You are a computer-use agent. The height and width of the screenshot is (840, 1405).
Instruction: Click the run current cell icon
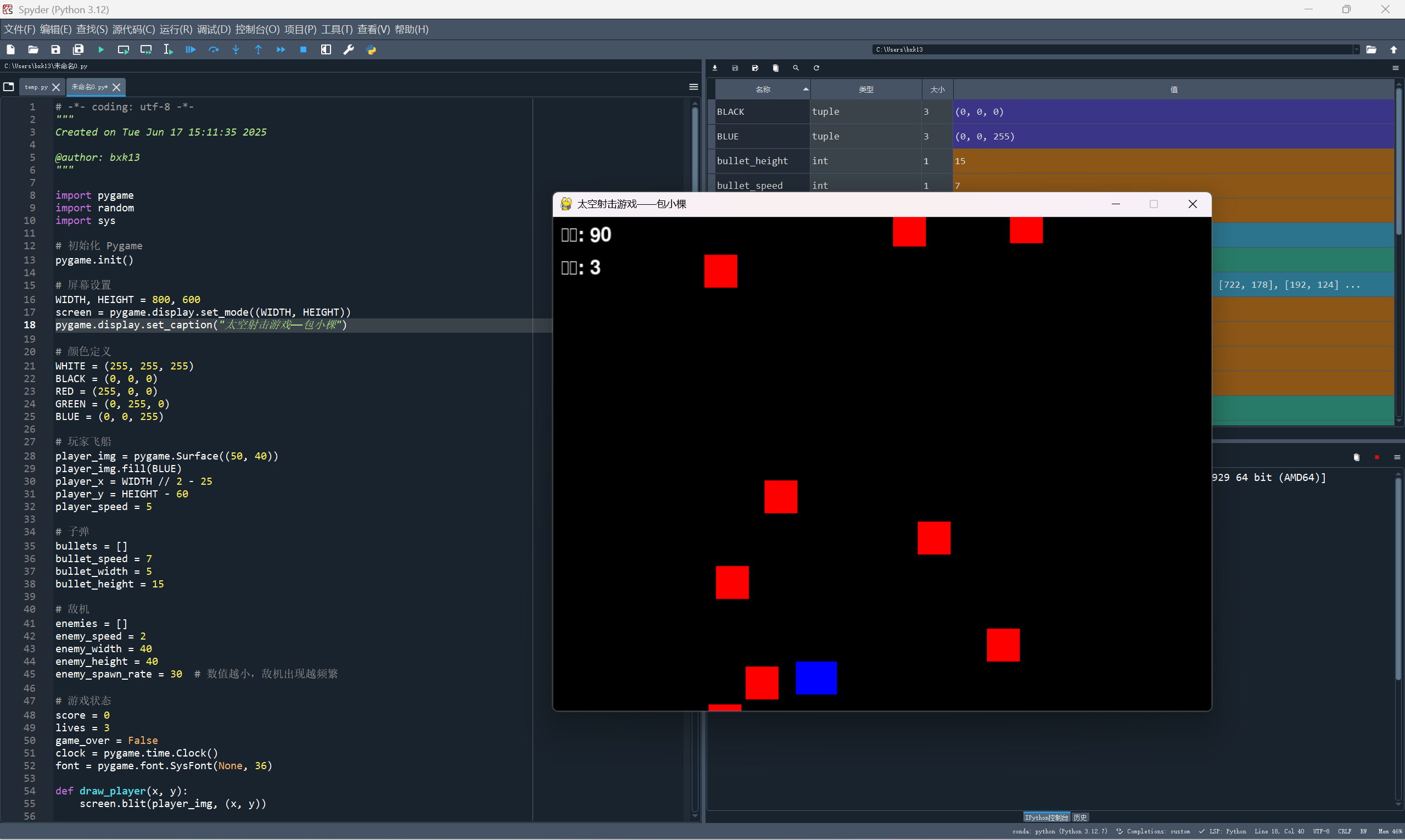(x=124, y=50)
